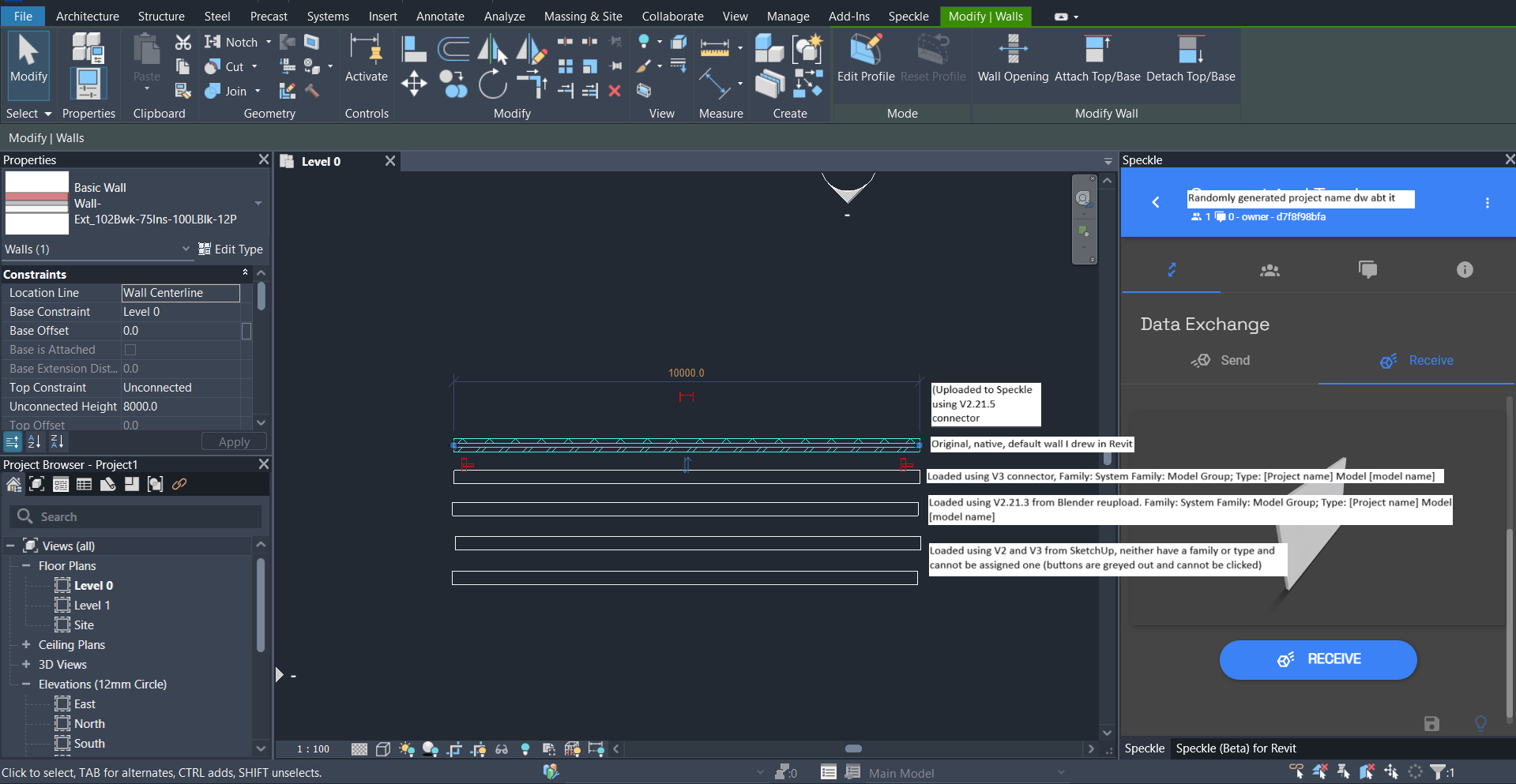Screen dimensions: 1516x784
Task: Toggle Crop View on view control bar
Action: 454,748
